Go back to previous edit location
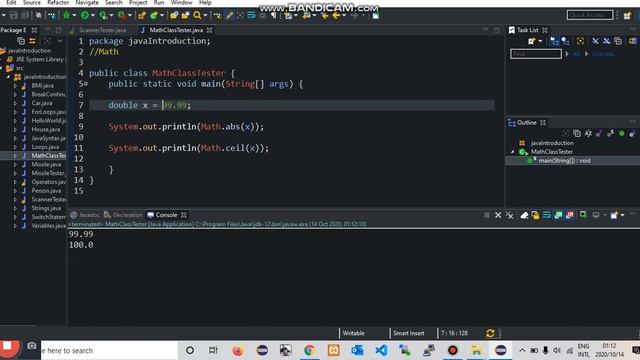Screen dimensions: 640x360 click(325, 16)
